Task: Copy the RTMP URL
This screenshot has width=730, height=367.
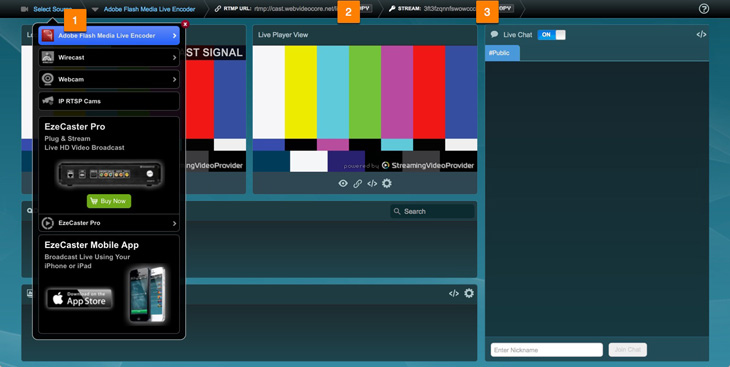Action: (x=365, y=8)
